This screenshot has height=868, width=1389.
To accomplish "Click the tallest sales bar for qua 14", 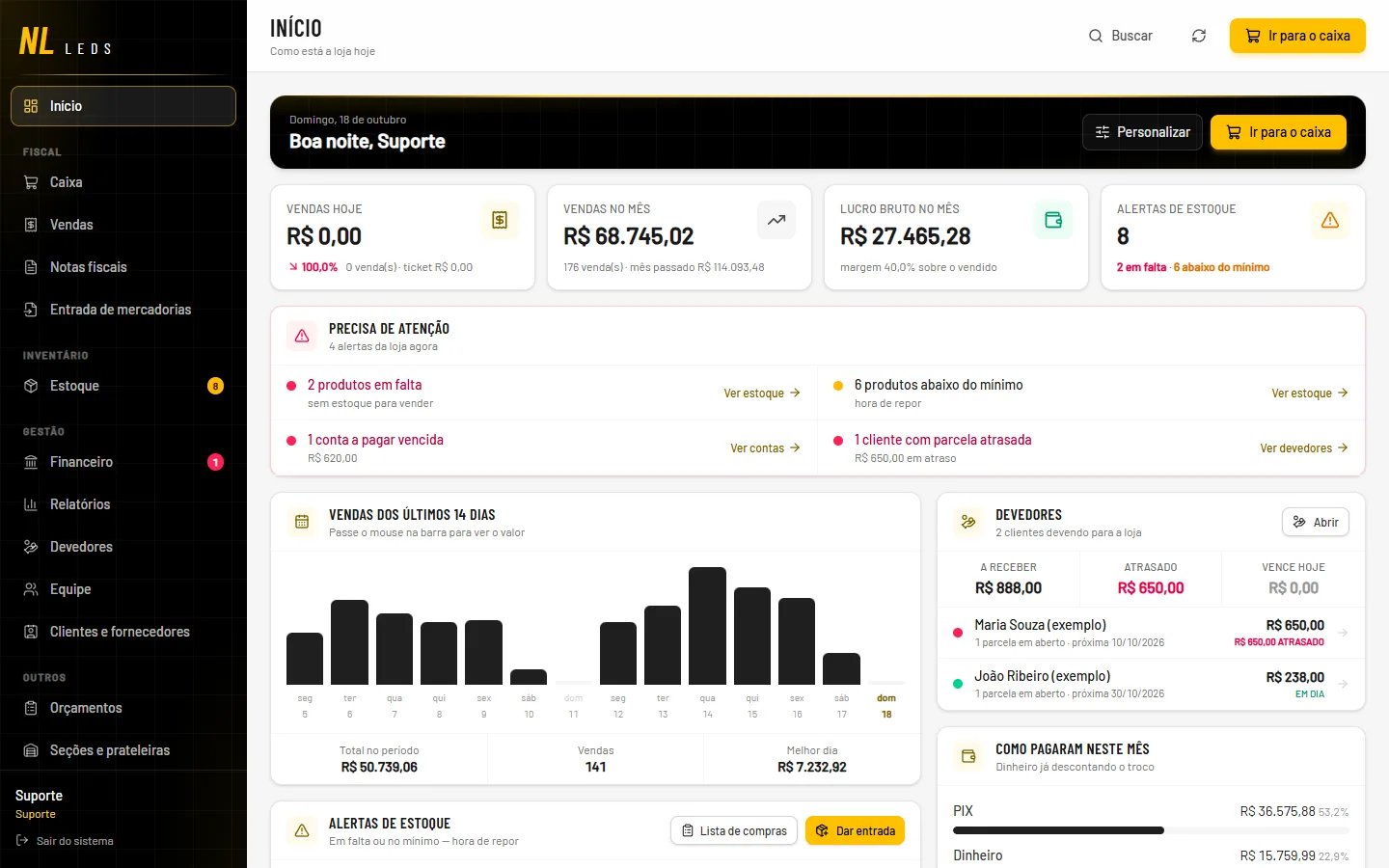I will click(x=707, y=626).
